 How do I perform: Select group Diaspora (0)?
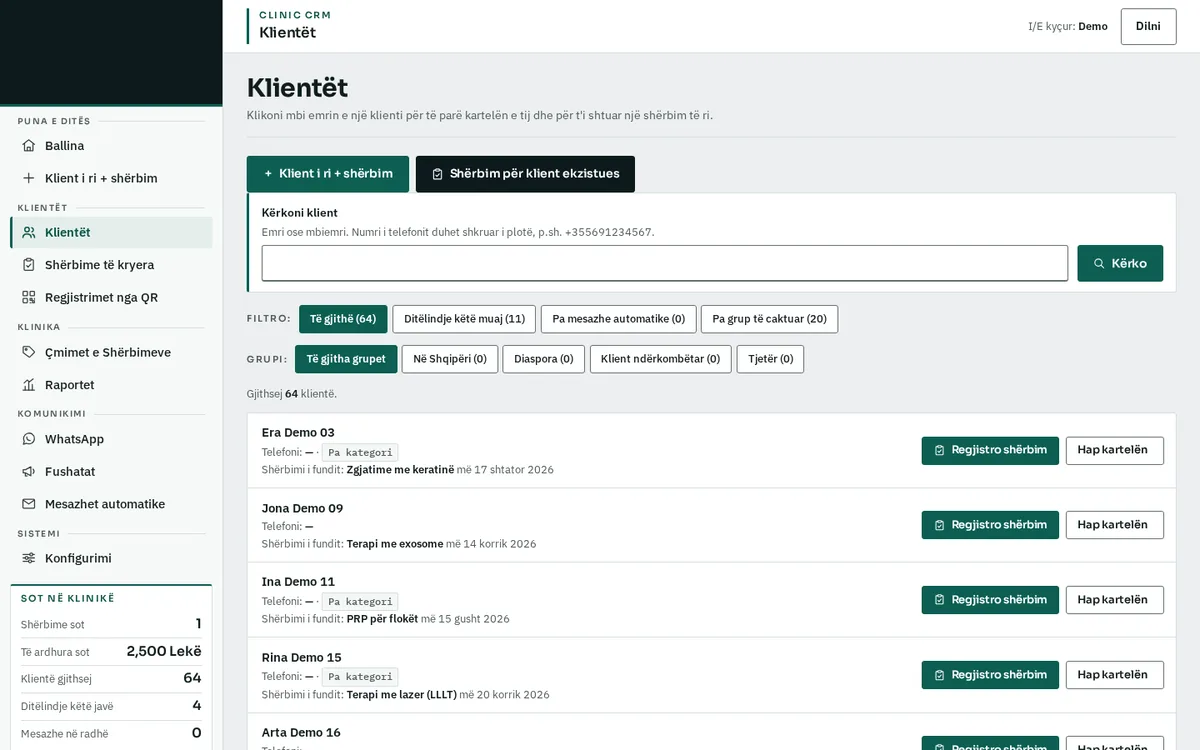tap(544, 359)
